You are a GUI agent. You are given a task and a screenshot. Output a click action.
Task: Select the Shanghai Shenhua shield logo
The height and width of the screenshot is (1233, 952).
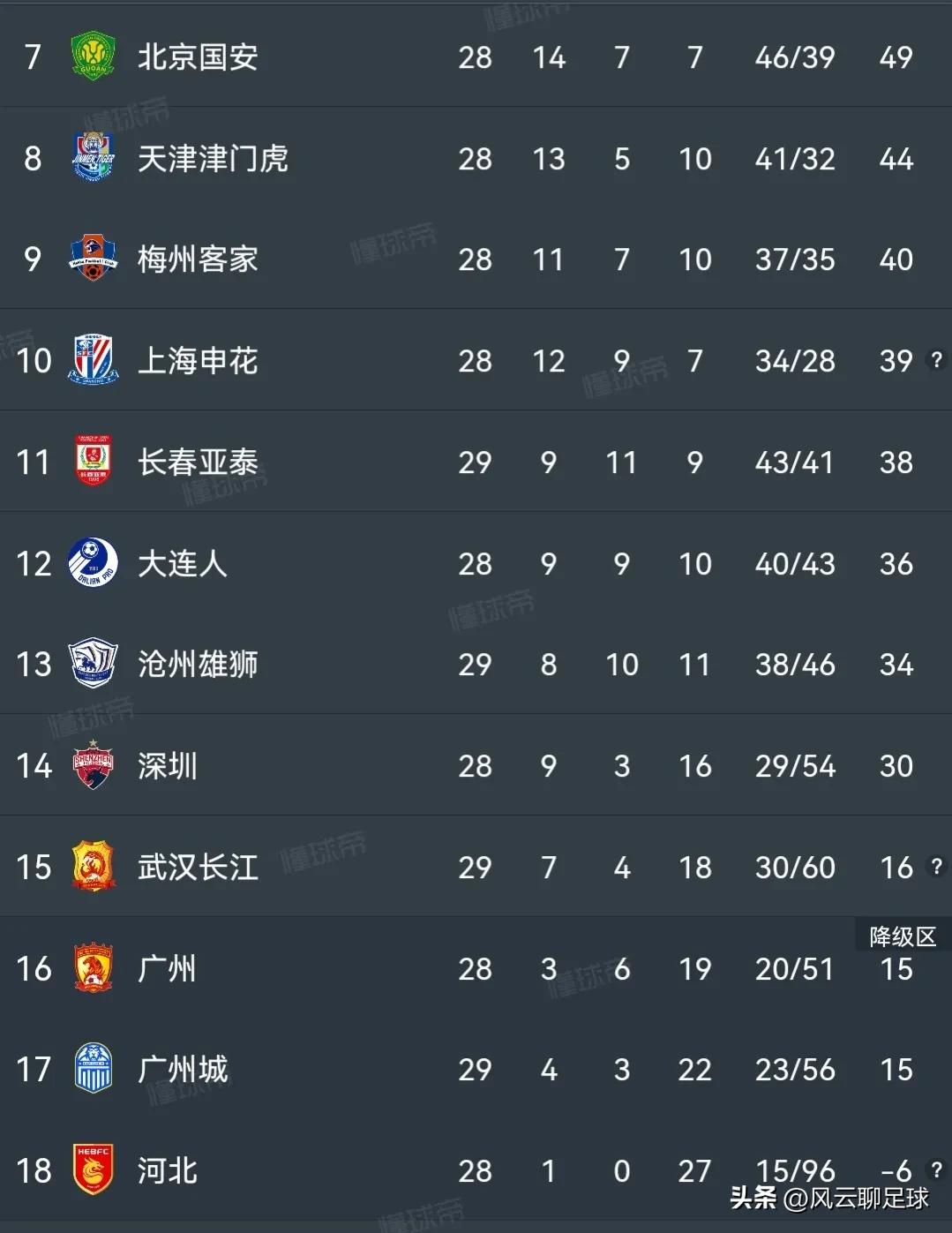point(93,360)
